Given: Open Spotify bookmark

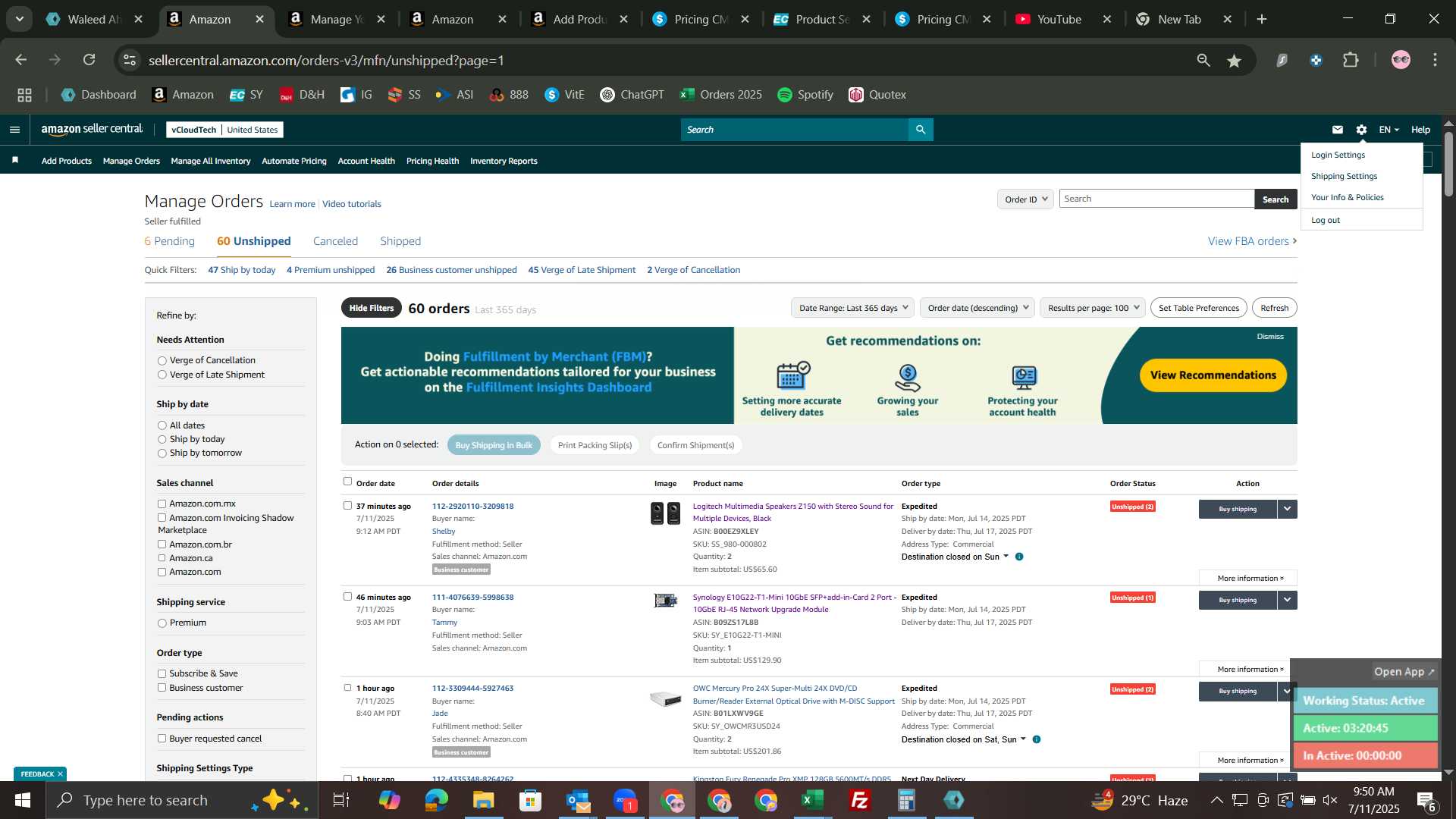Looking at the screenshot, I should click(x=805, y=95).
